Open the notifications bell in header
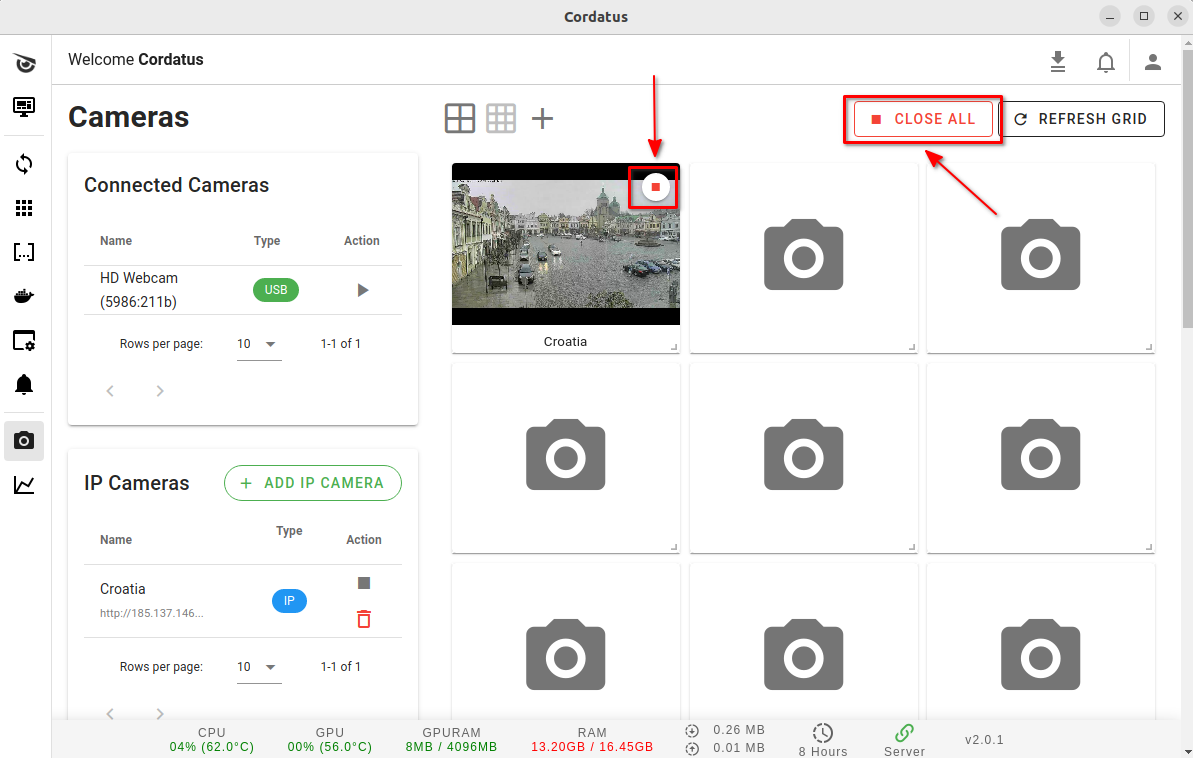The image size is (1193, 758). coord(1105,62)
